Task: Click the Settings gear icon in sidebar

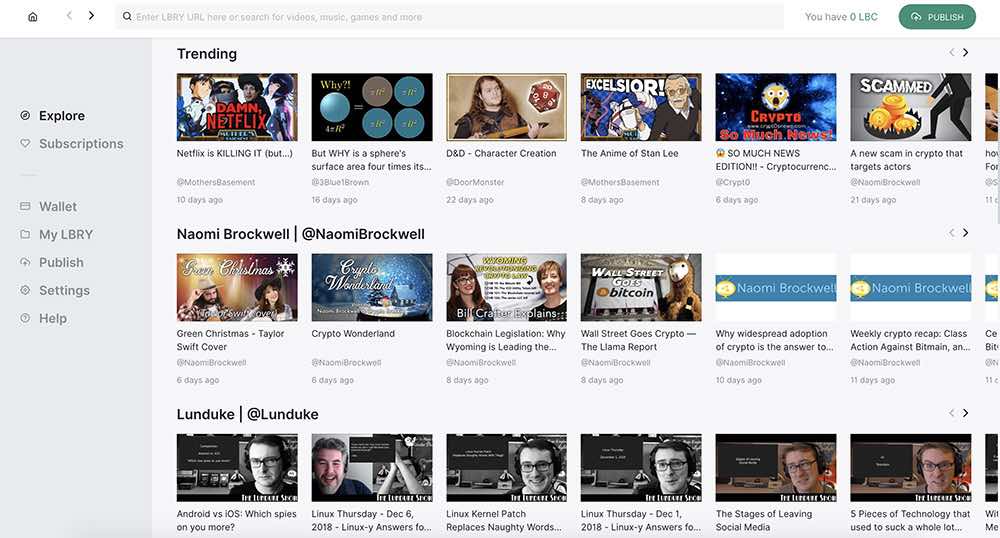Action: click(25, 290)
